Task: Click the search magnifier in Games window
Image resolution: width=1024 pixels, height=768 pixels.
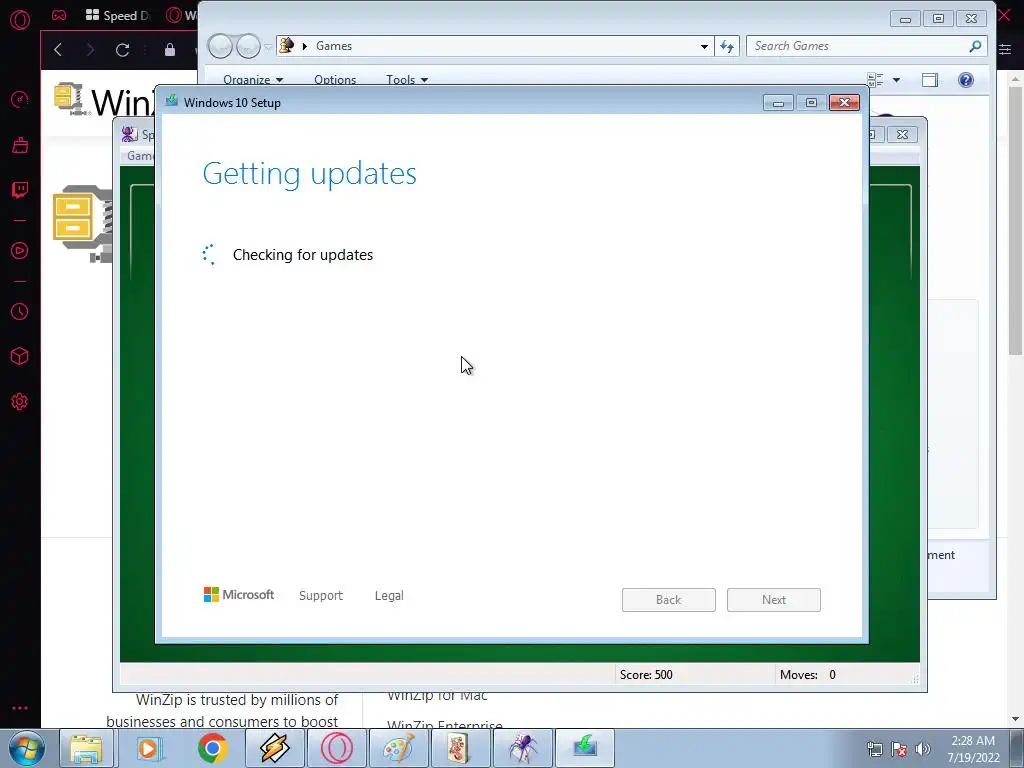Action: click(x=975, y=46)
